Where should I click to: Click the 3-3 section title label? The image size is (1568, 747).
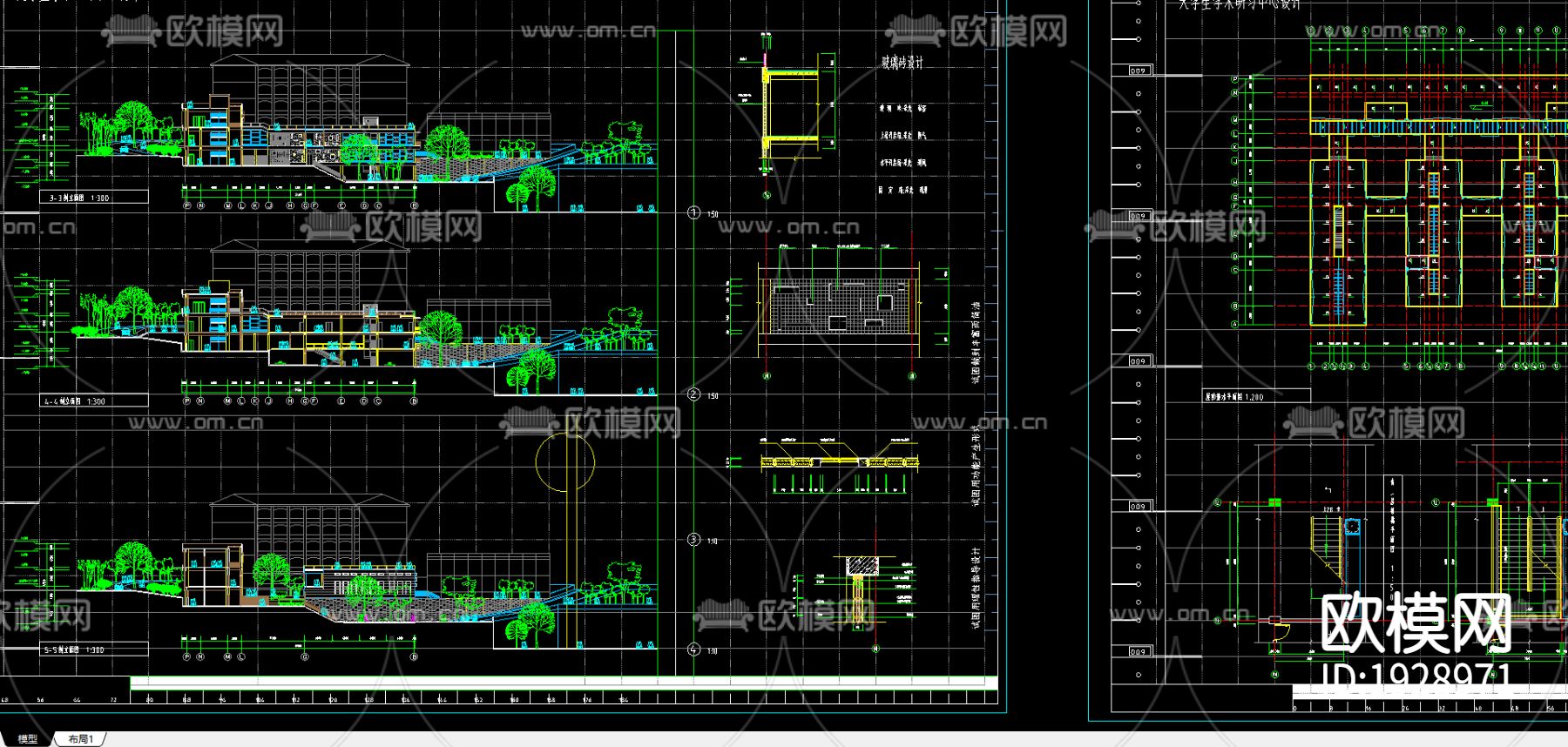(x=78, y=199)
